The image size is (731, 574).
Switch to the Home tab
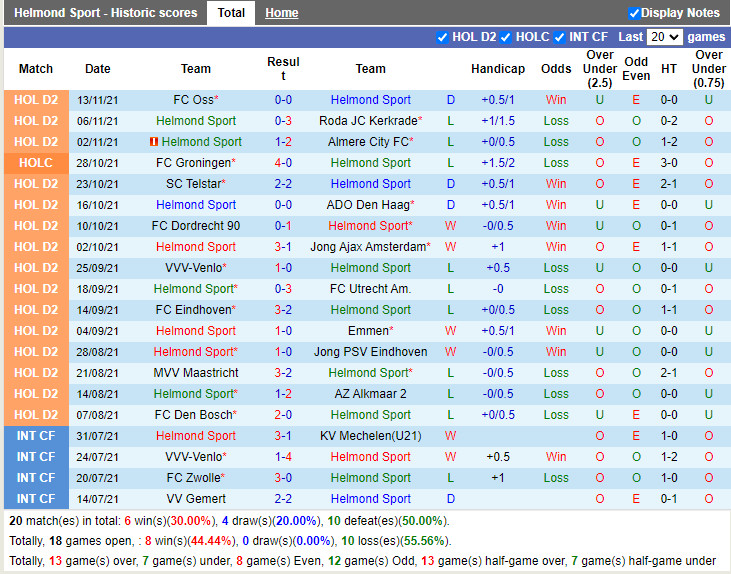point(281,13)
